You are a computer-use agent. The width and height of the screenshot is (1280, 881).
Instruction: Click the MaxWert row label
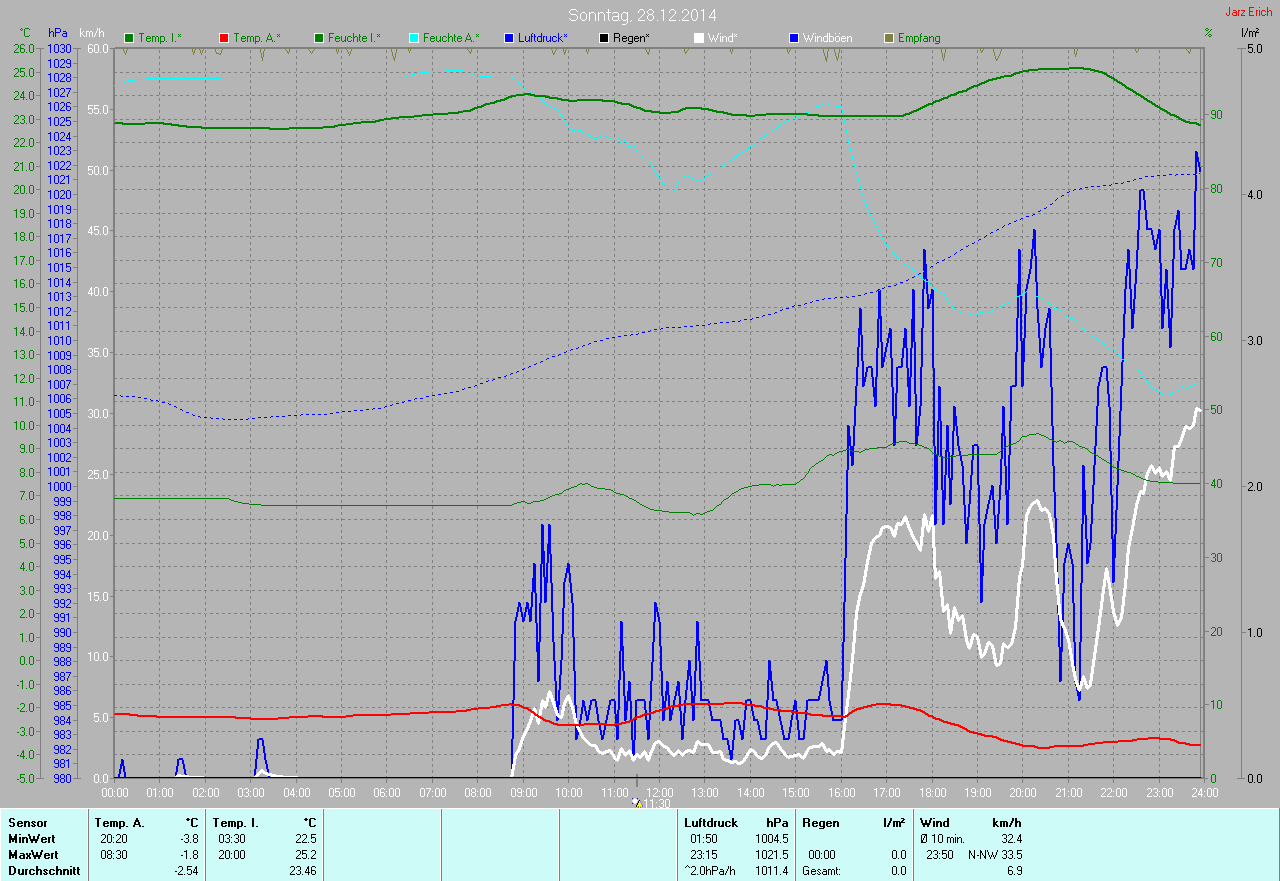32,855
